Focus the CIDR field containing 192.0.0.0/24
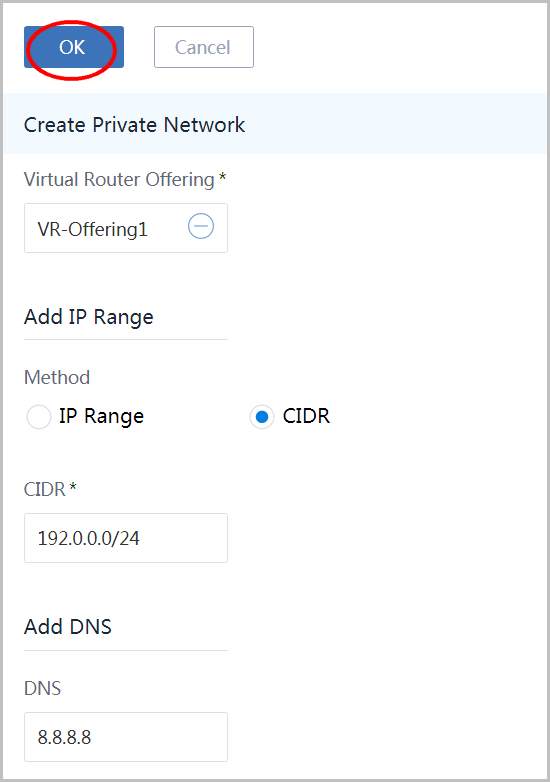 point(126,538)
